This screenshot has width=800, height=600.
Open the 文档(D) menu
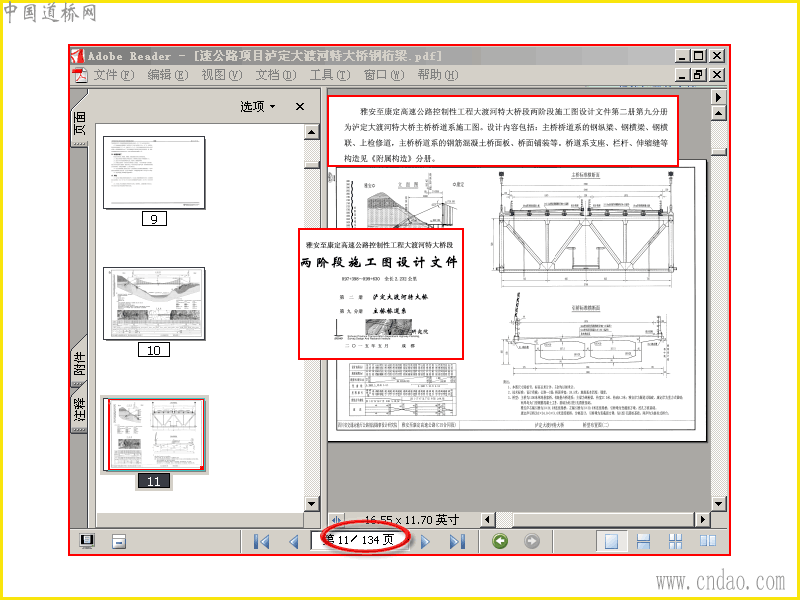coord(276,75)
